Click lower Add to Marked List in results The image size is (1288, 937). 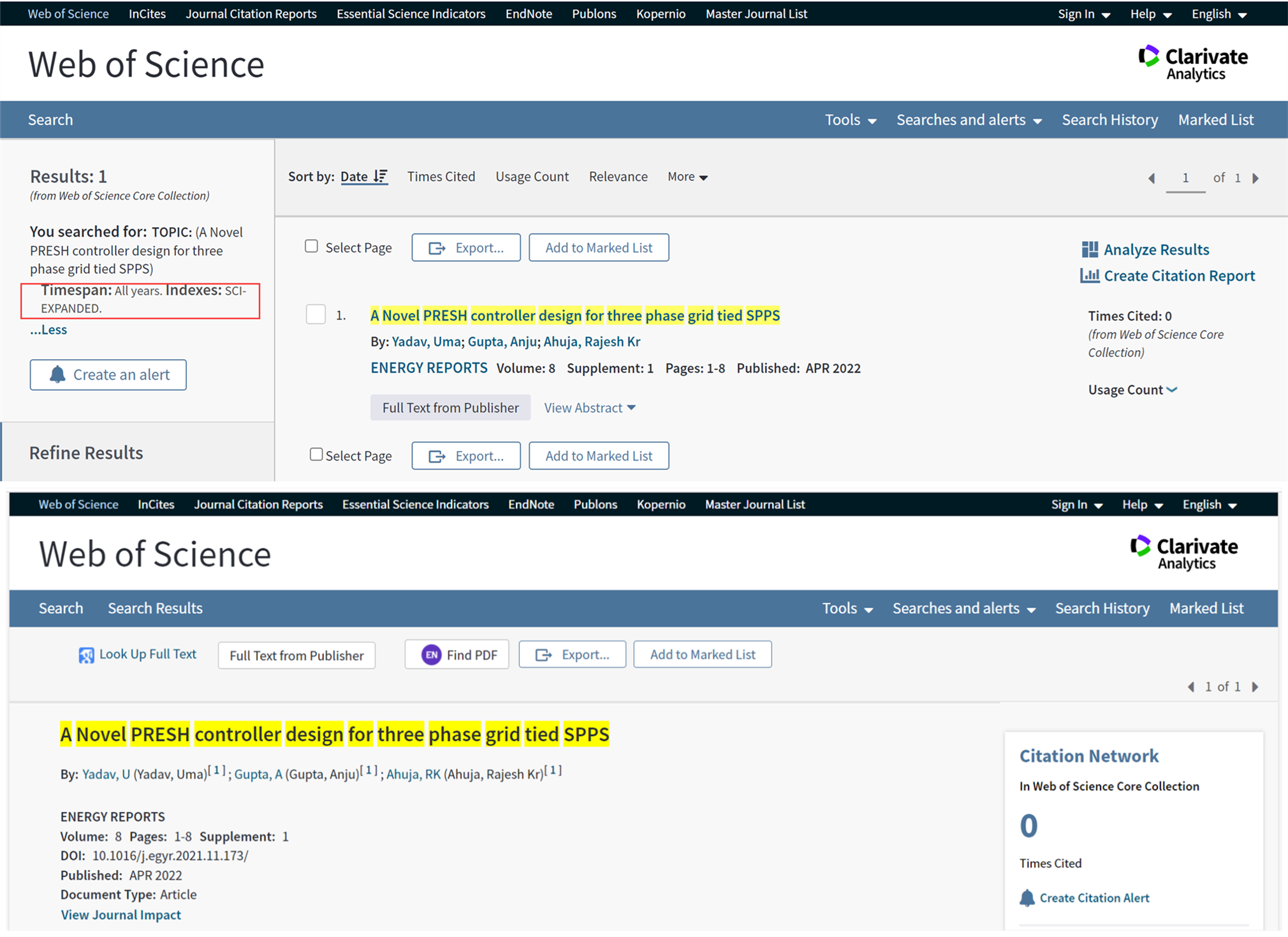click(x=599, y=455)
